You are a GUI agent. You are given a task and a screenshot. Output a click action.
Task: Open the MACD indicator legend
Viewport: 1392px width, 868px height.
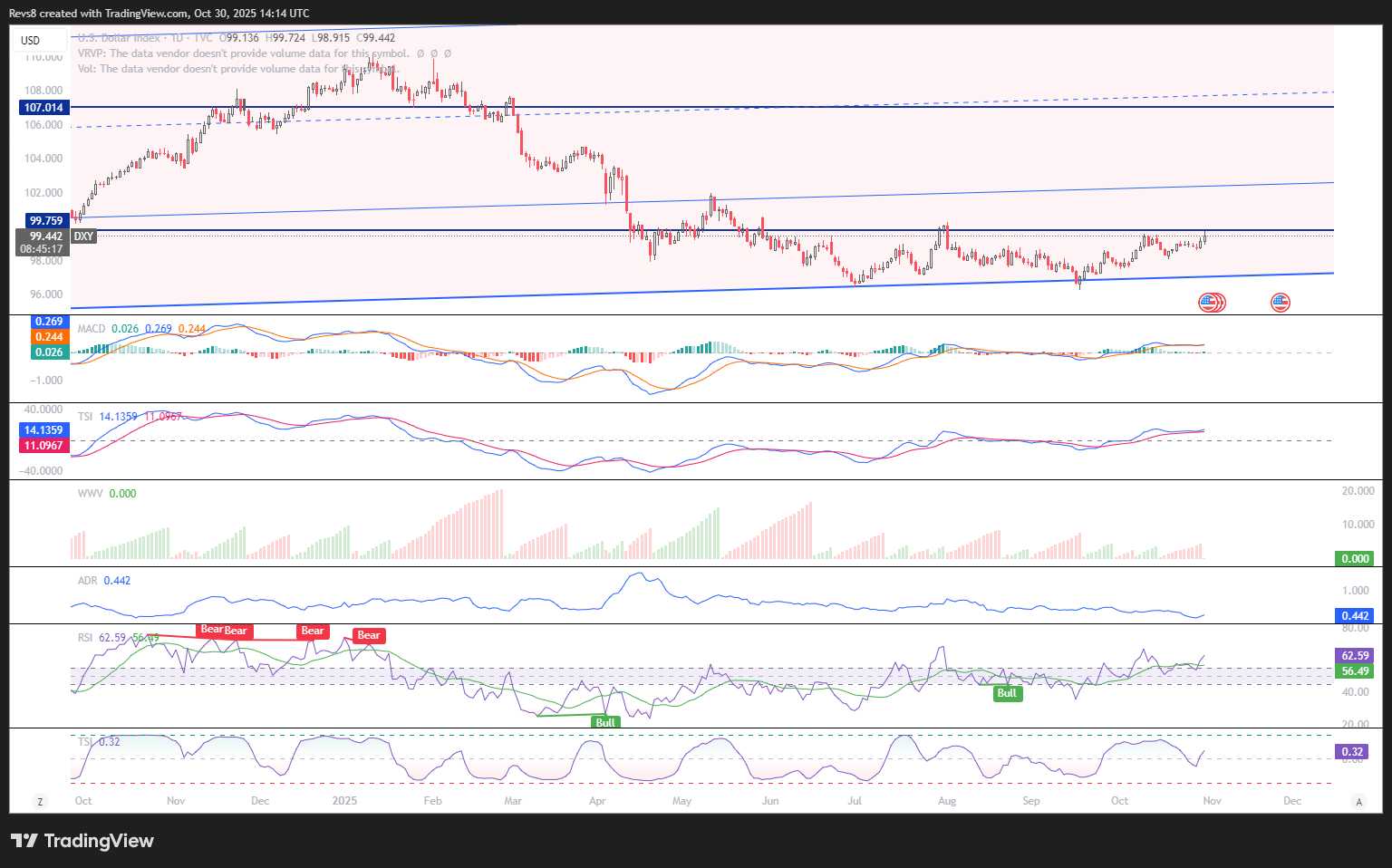click(92, 329)
